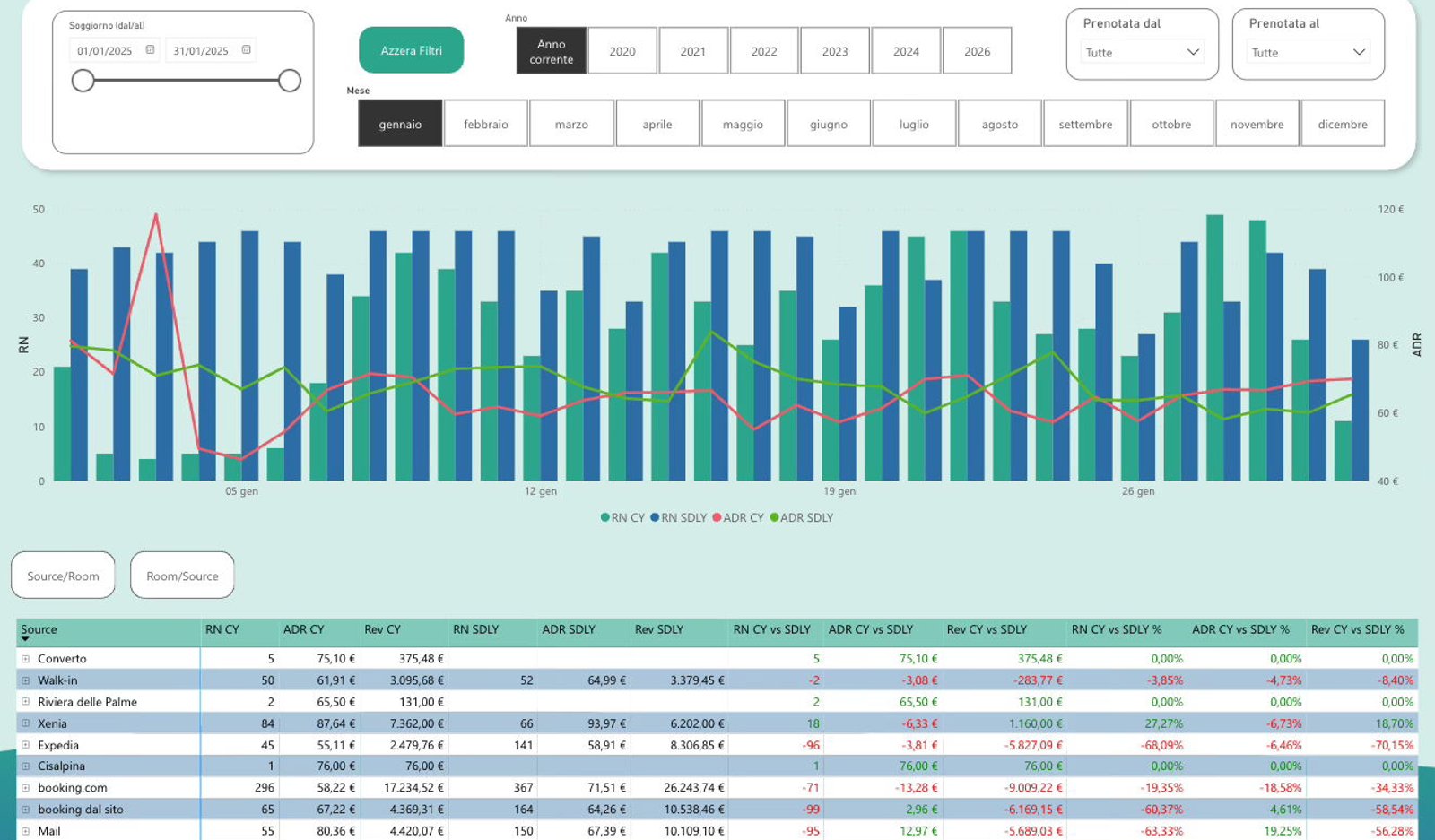
Task: Expand the Mail source row
Action: pyautogui.click(x=26, y=831)
